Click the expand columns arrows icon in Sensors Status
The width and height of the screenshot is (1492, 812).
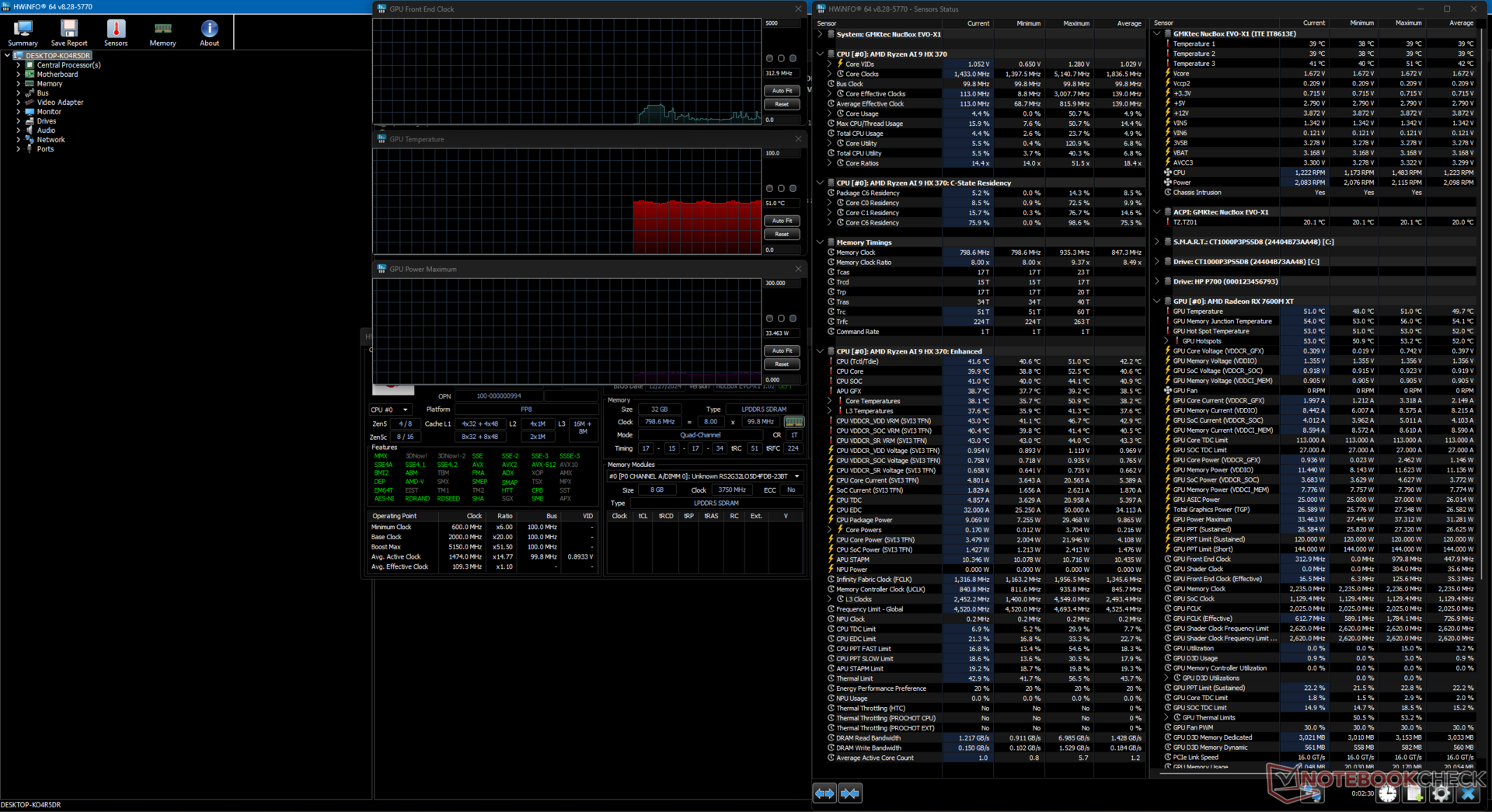[824, 793]
